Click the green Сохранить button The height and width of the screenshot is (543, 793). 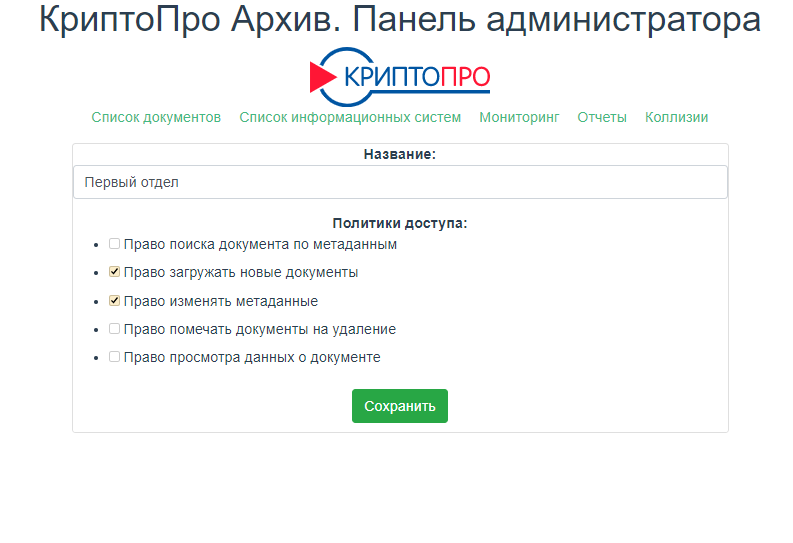tap(400, 406)
